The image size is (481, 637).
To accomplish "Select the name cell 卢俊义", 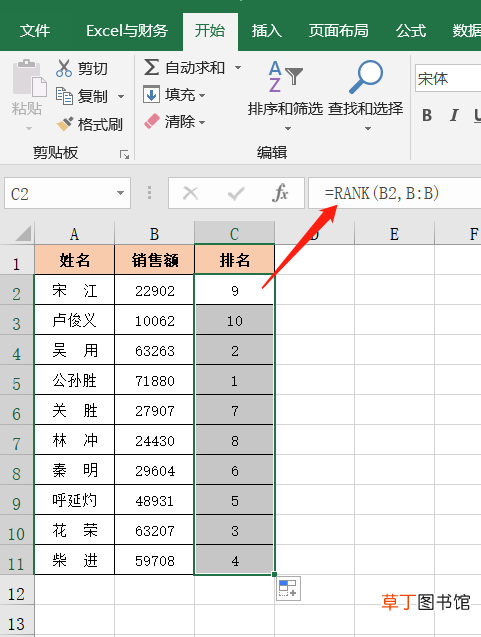I will tap(74, 320).
